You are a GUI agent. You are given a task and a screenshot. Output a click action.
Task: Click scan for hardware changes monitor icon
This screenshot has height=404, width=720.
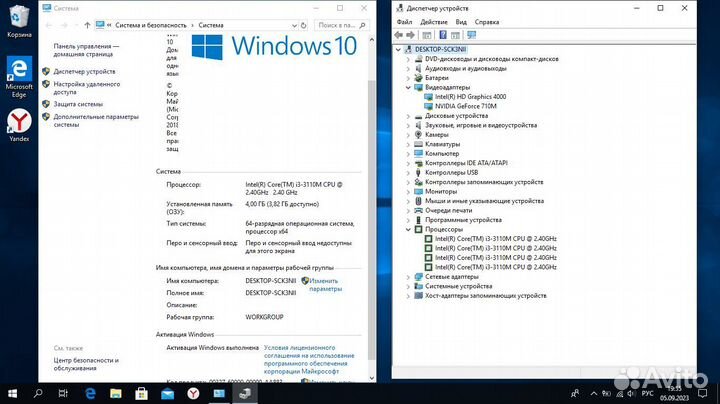point(471,35)
